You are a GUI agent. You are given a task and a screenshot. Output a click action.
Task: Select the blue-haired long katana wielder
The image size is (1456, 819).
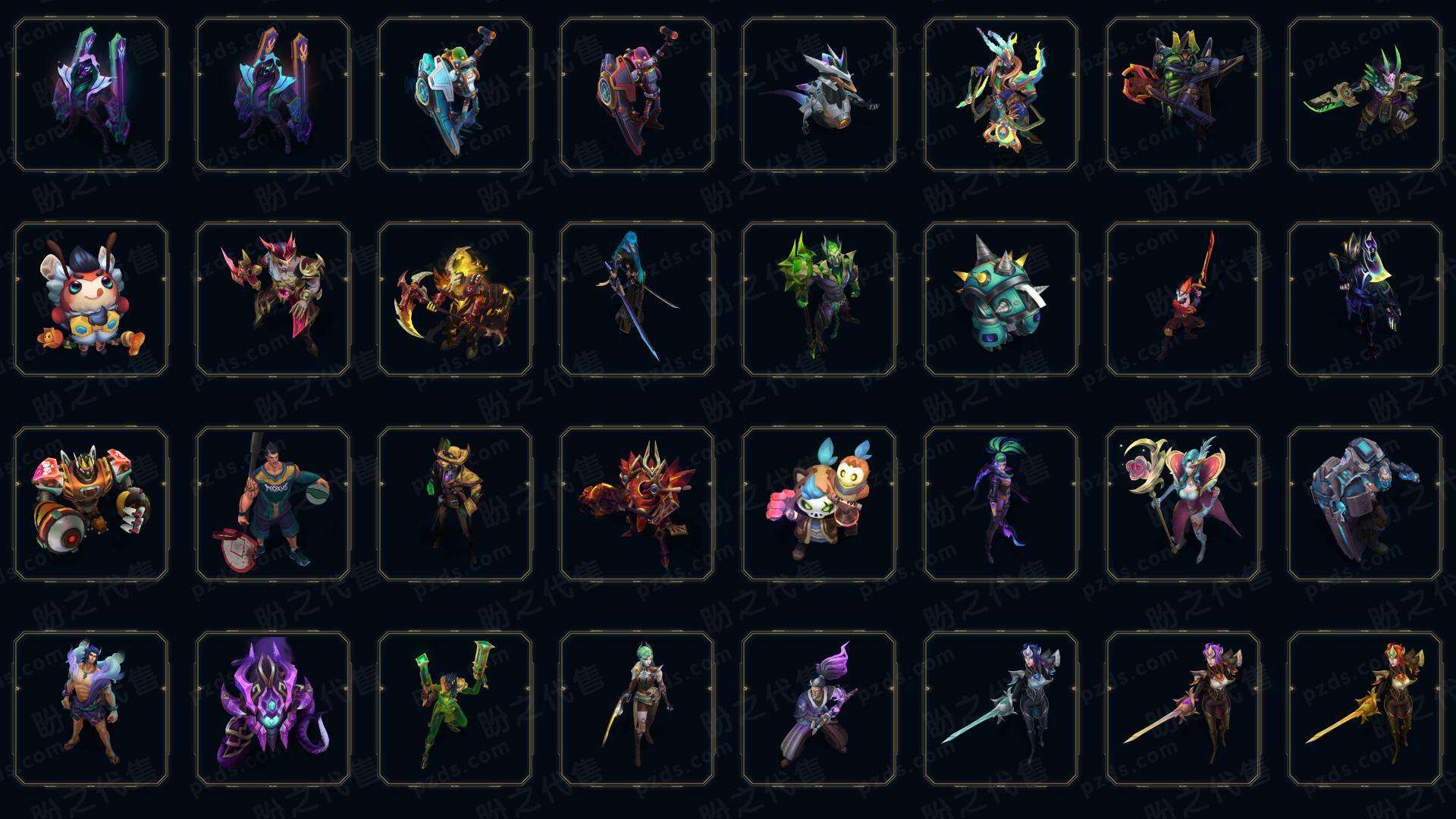coord(637,299)
